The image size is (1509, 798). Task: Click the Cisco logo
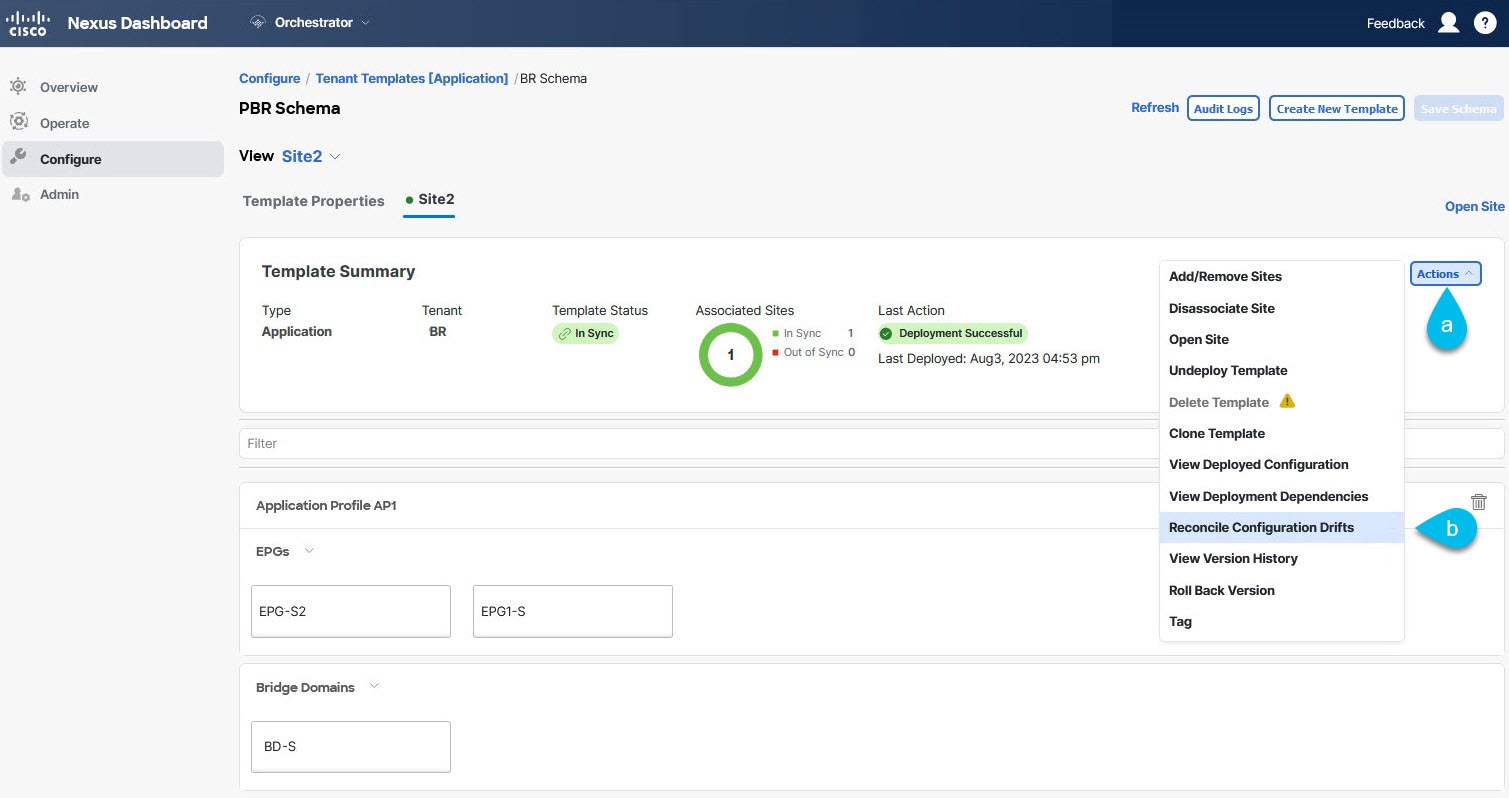click(x=28, y=23)
